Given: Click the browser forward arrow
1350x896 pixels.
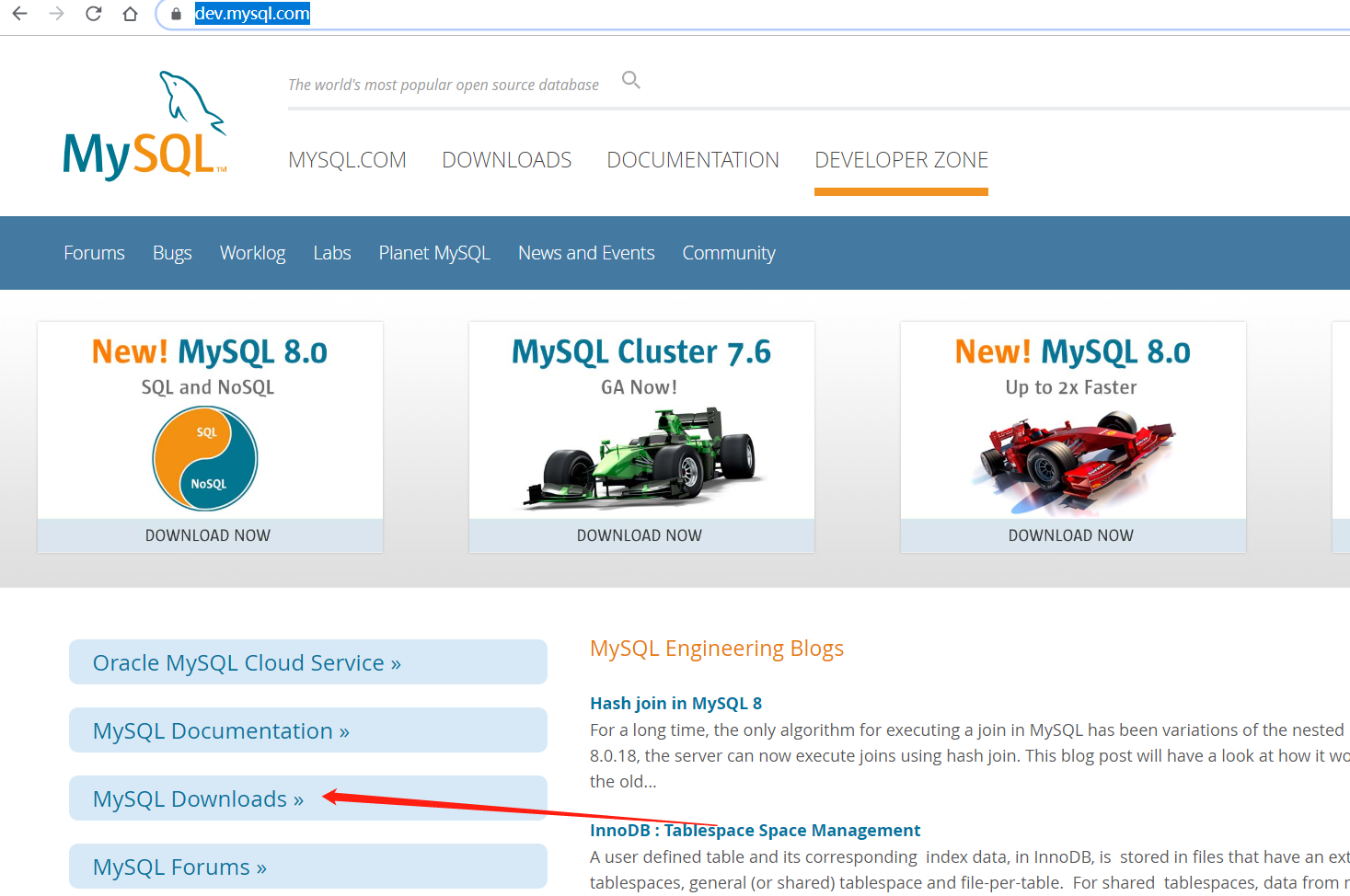Looking at the screenshot, I should 55,14.
